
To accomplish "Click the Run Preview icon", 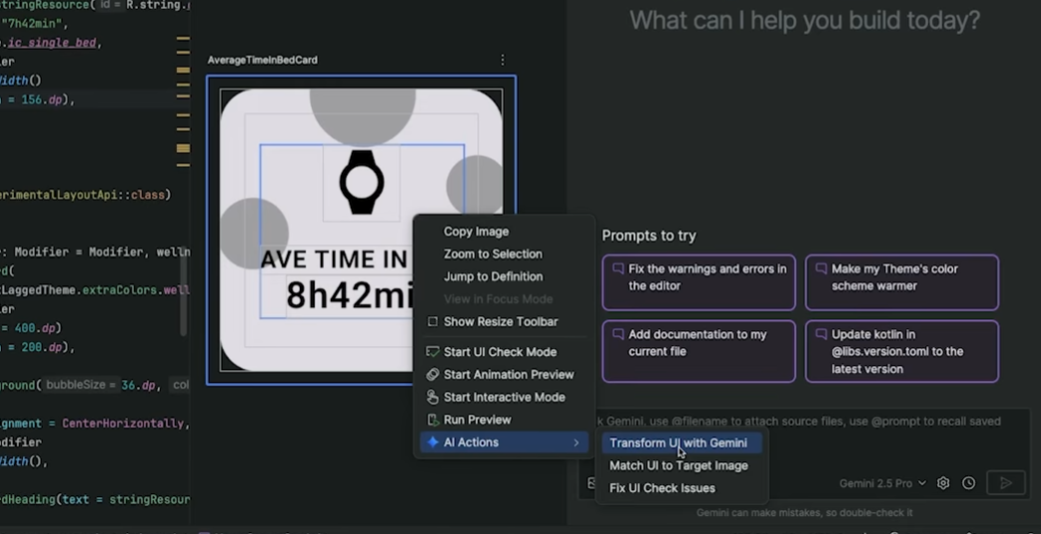I will [433, 420].
